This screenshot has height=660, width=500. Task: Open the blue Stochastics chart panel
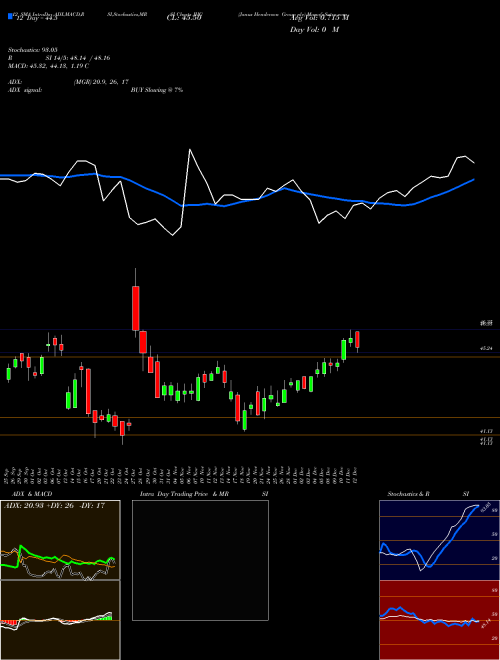(x=439, y=540)
